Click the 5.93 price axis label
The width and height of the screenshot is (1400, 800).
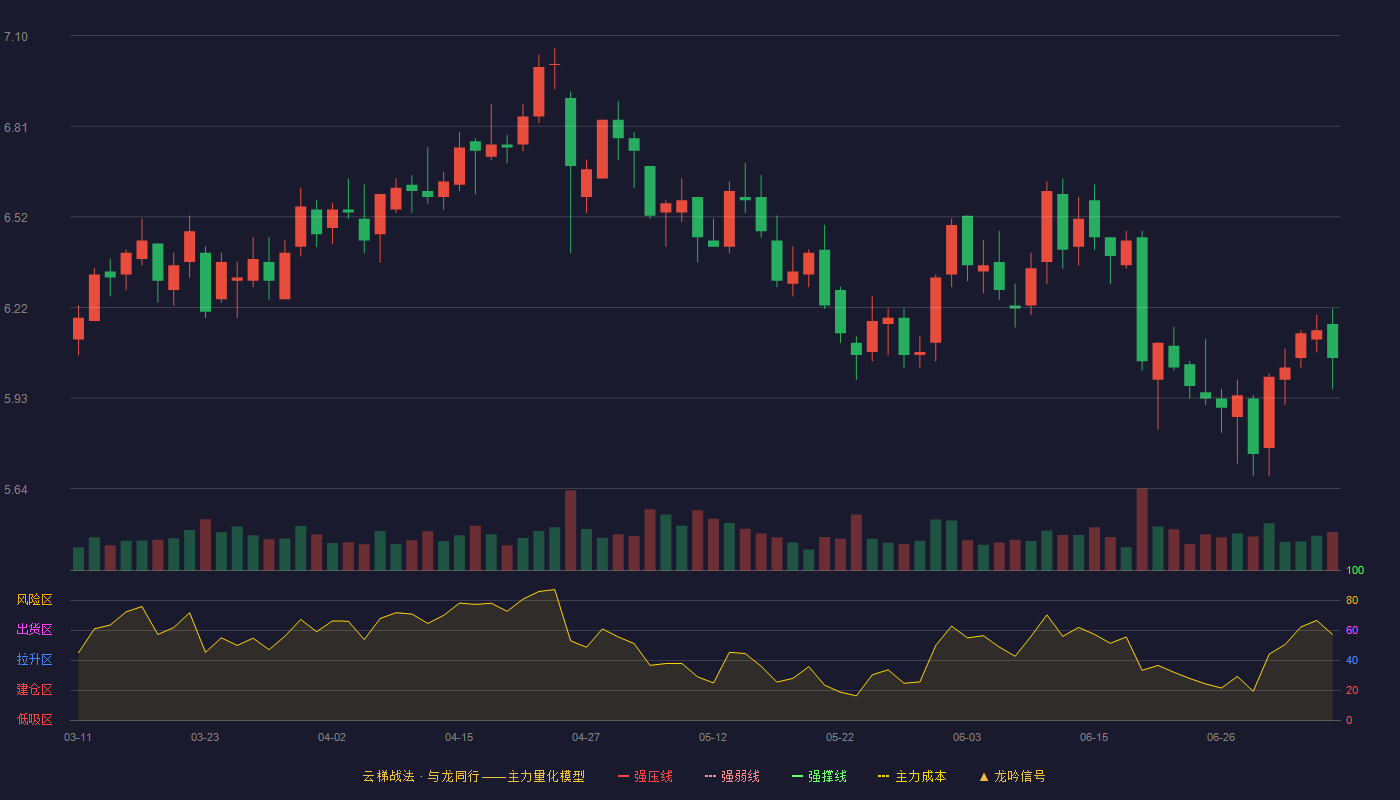click(16, 399)
